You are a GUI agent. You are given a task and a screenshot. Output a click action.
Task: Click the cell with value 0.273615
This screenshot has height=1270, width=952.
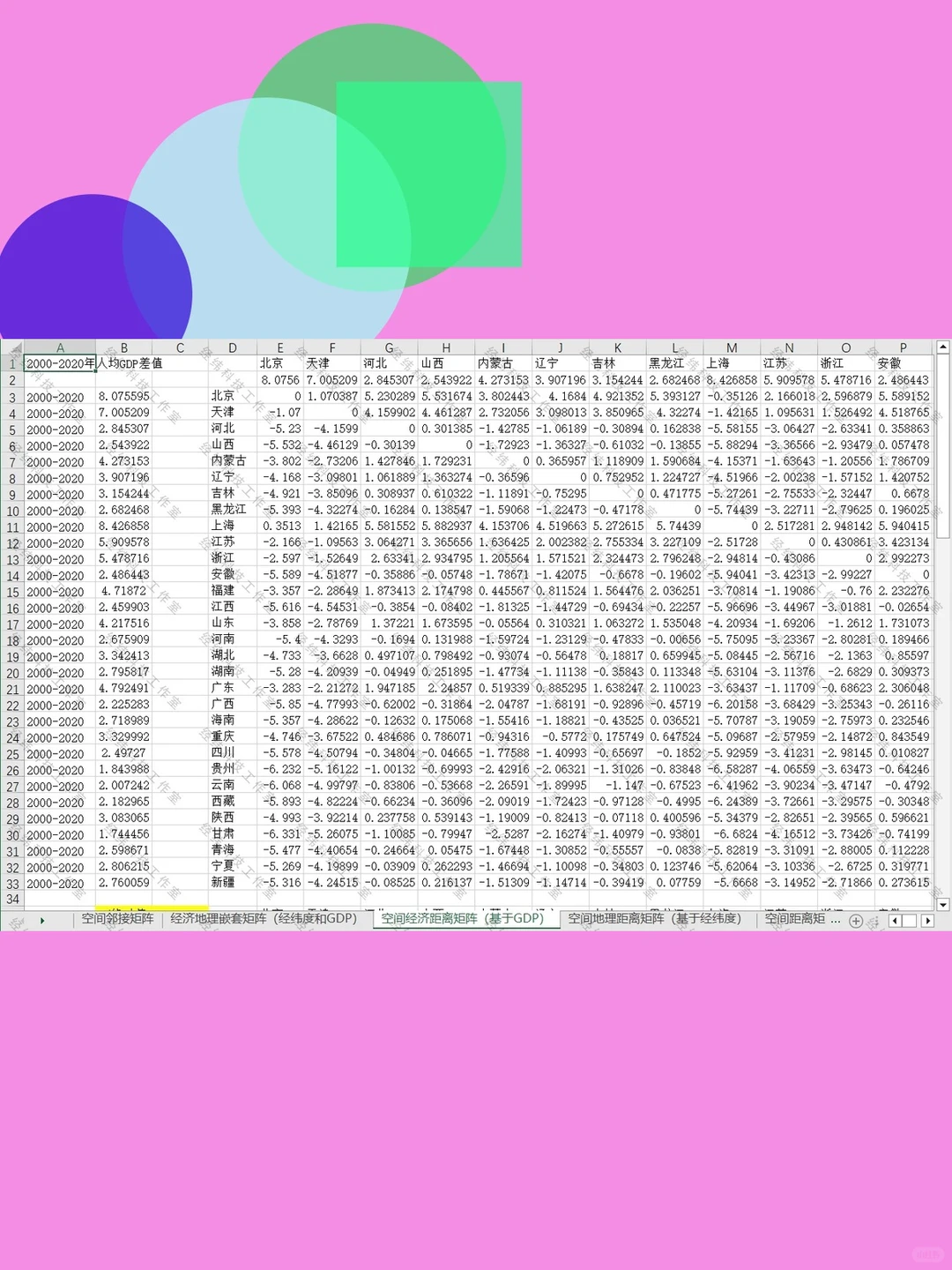904,883
